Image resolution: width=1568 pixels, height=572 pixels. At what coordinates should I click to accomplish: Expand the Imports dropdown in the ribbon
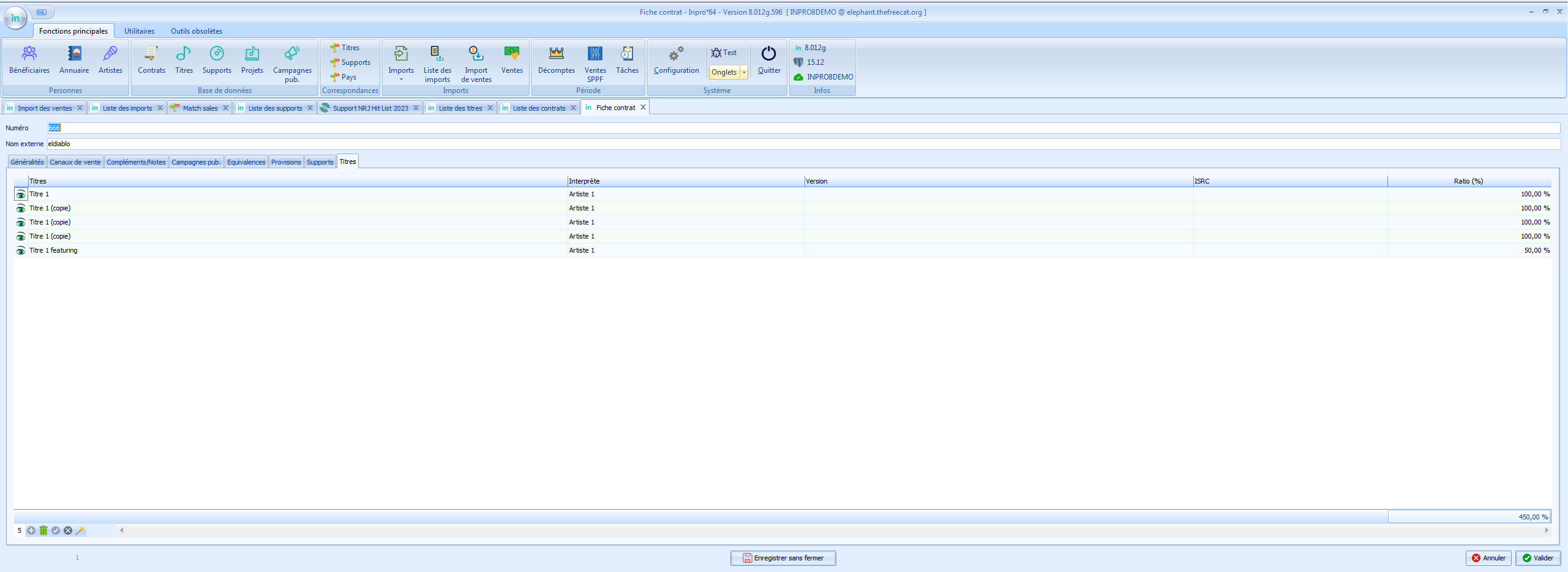pyautogui.click(x=401, y=79)
